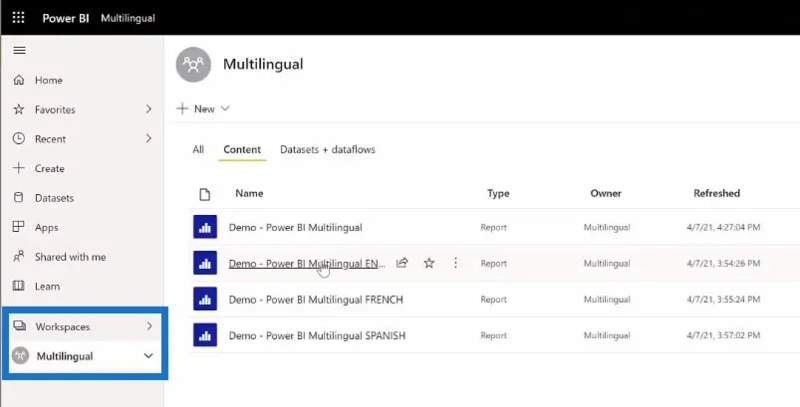Click the file type column header icon
The height and width of the screenshot is (407, 800).
click(x=205, y=194)
